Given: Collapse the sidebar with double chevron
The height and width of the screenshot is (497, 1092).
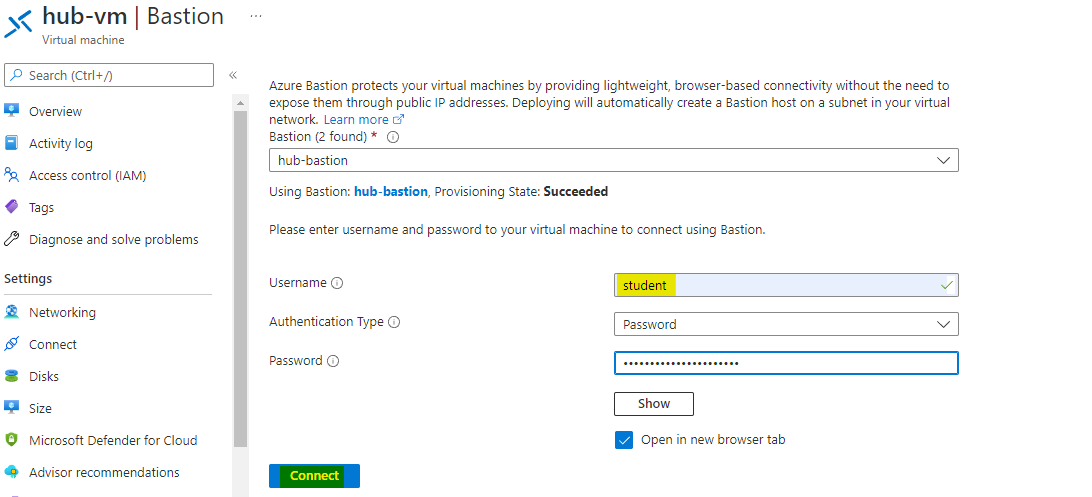Looking at the screenshot, I should (x=233, y=75).
